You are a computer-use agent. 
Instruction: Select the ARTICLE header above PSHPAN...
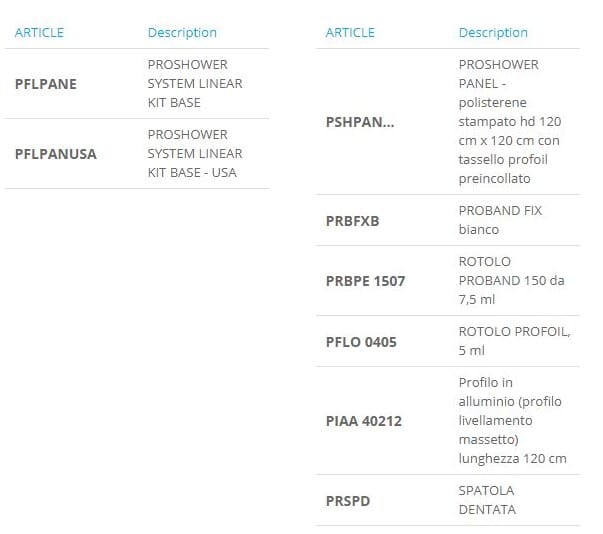(350, 33)
